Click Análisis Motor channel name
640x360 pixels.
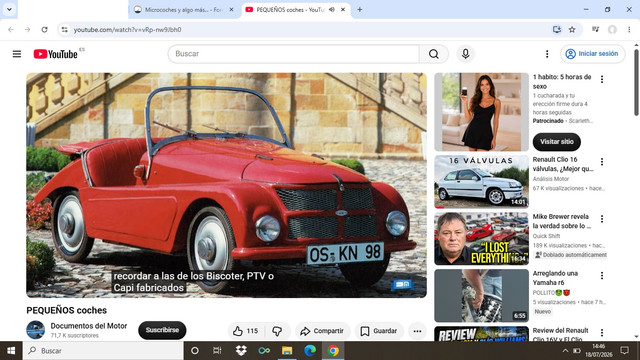pos(551,179)
